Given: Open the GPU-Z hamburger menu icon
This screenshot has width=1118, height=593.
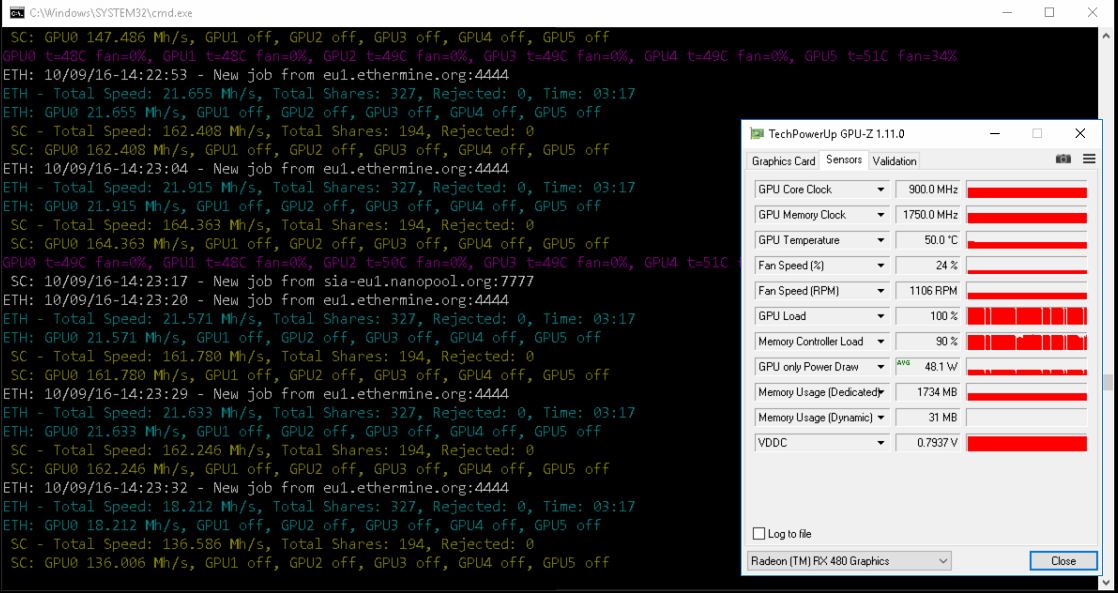Looking at the screenshot, I should tap(1089, 159).
